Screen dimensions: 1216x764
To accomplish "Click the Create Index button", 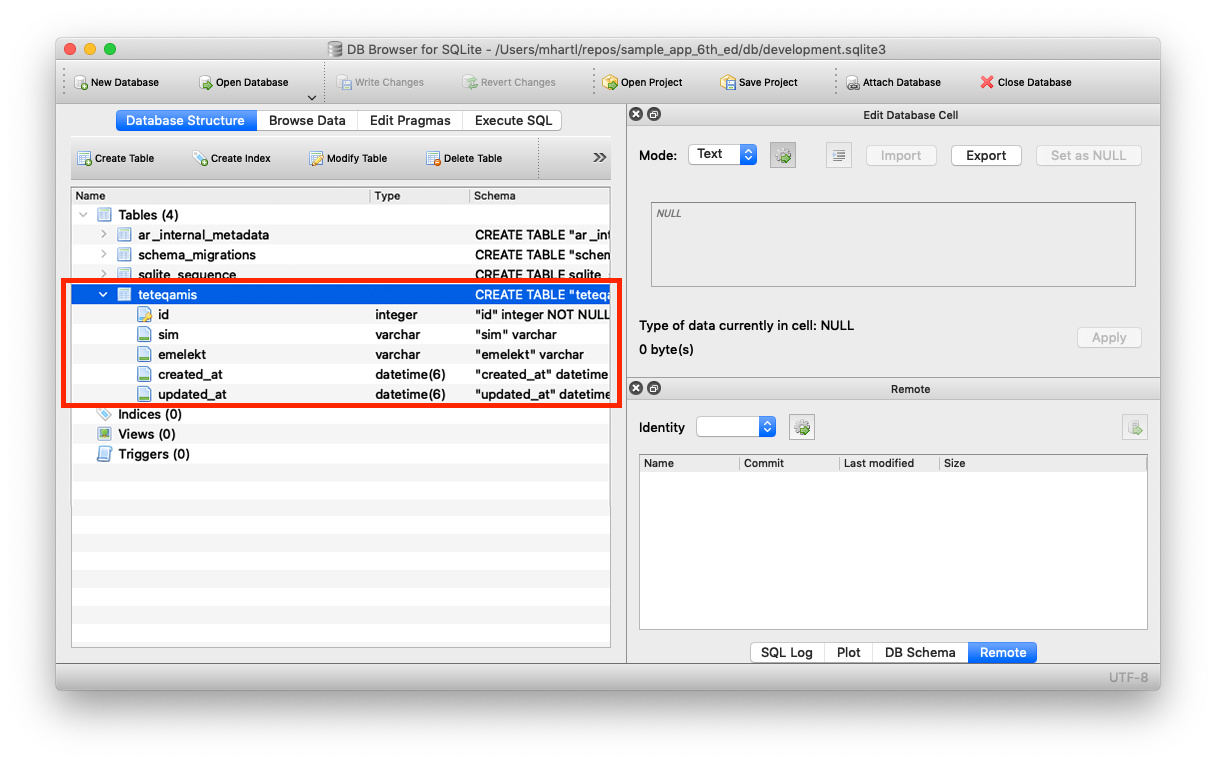I will click(231, 158).
